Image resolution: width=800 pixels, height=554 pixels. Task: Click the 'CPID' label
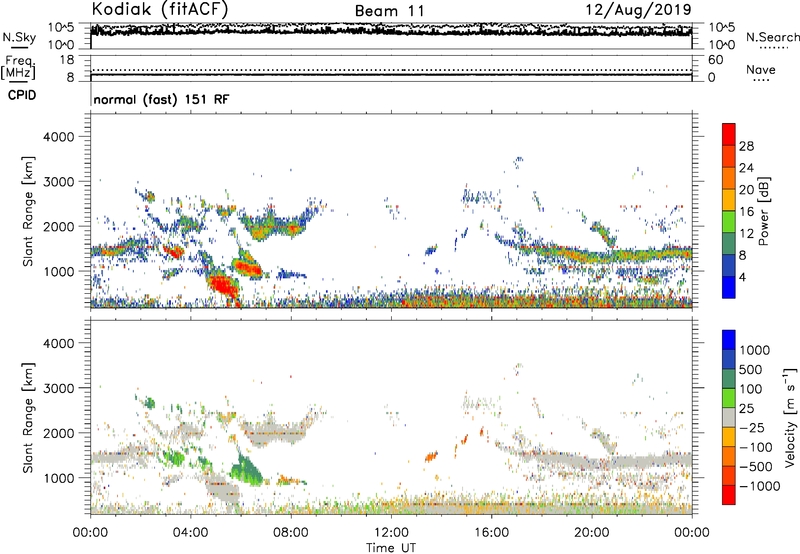point(22,95)
